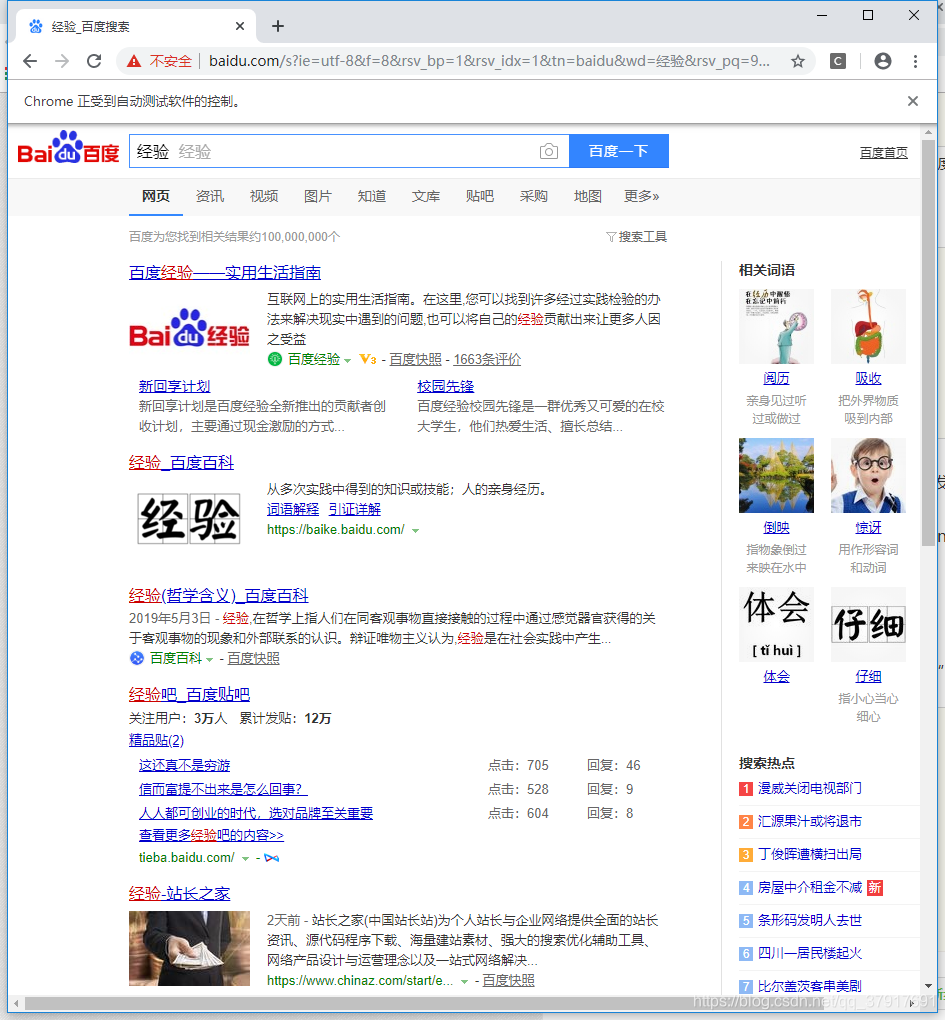
Task: Click the 经验 calligraphy thumbnail image
Action: (x=189, y=518)
